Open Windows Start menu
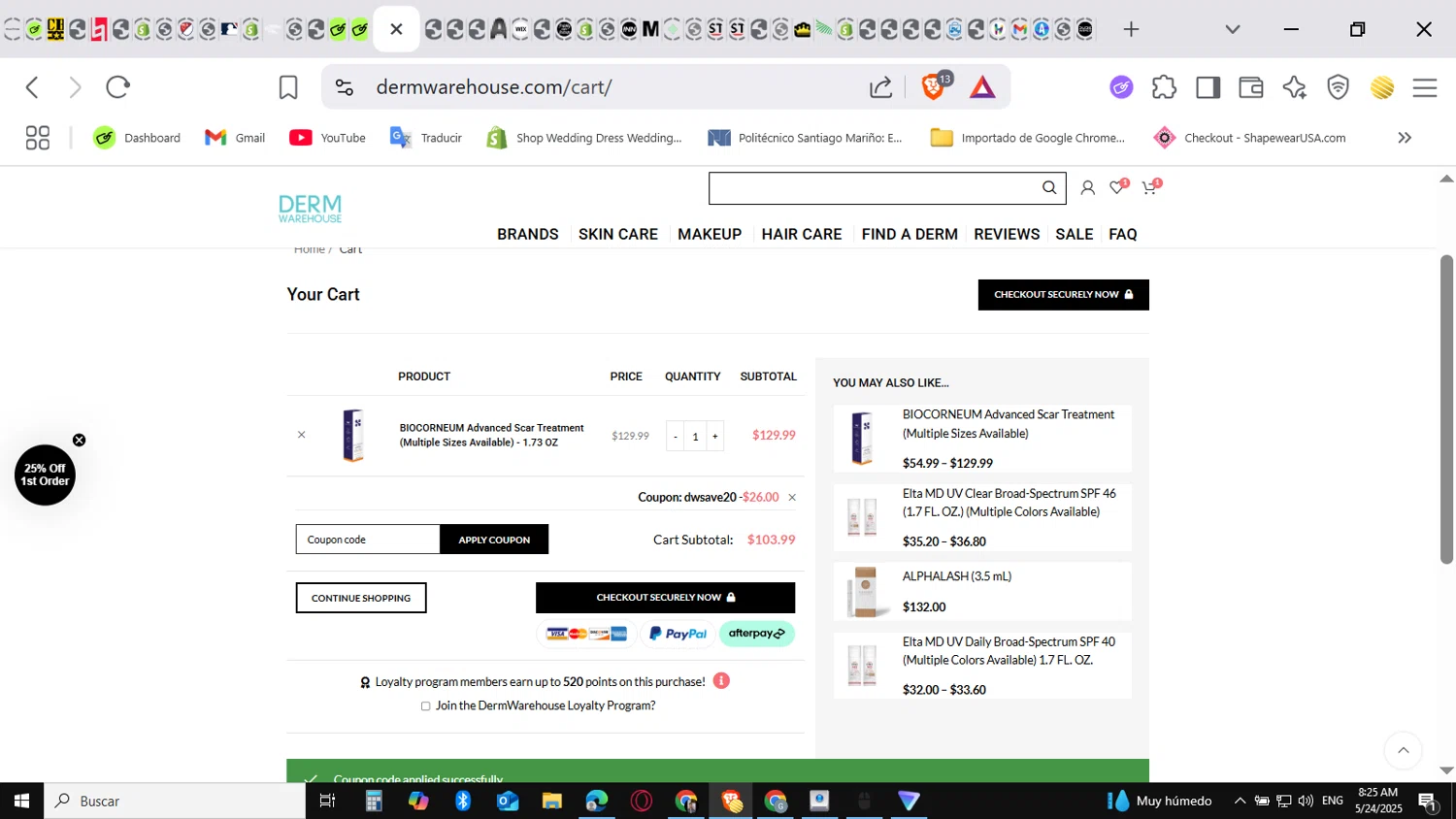Screen dimensions: 1456x819 click(x=21, y=802)
